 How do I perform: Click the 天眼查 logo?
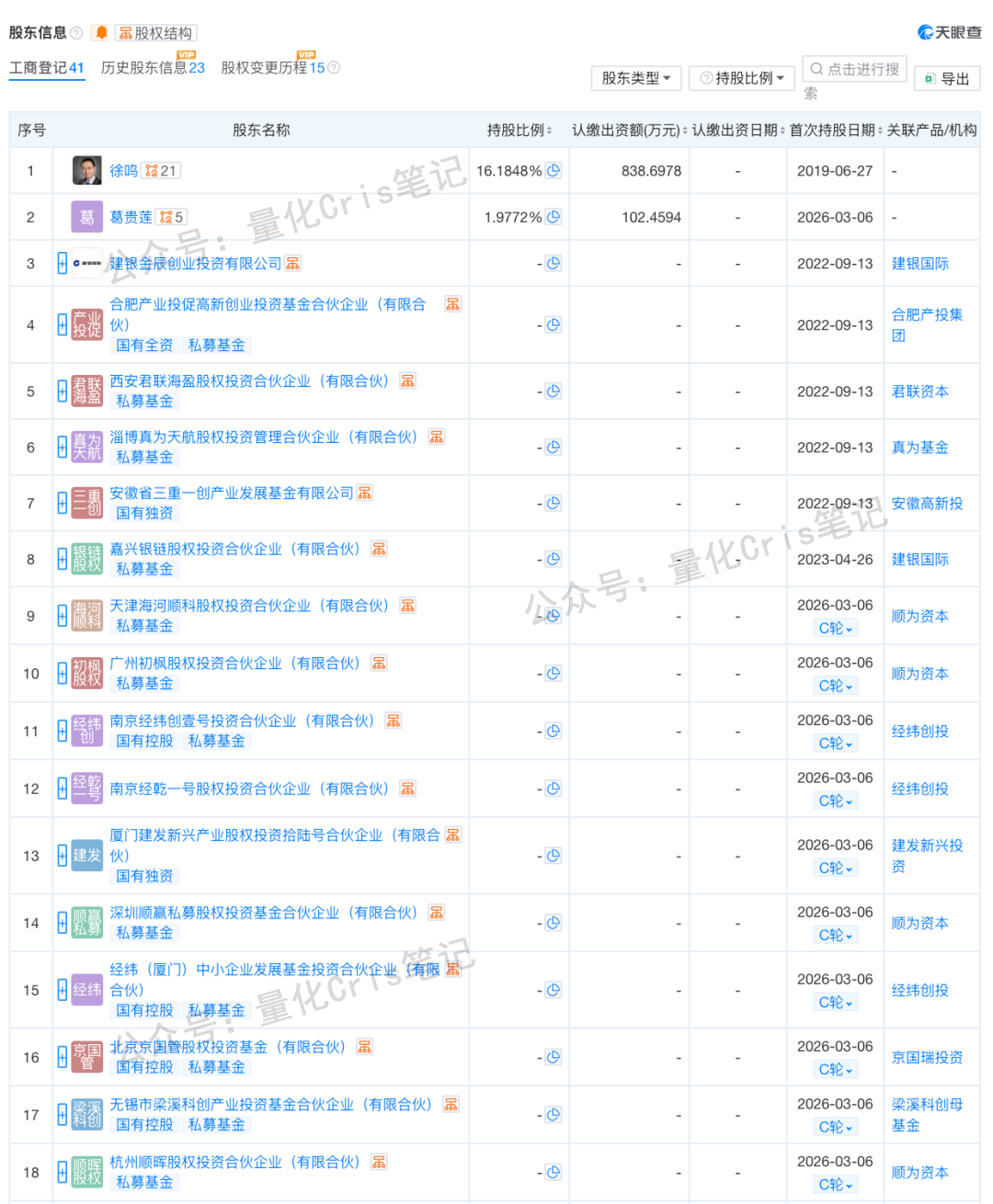950,32
